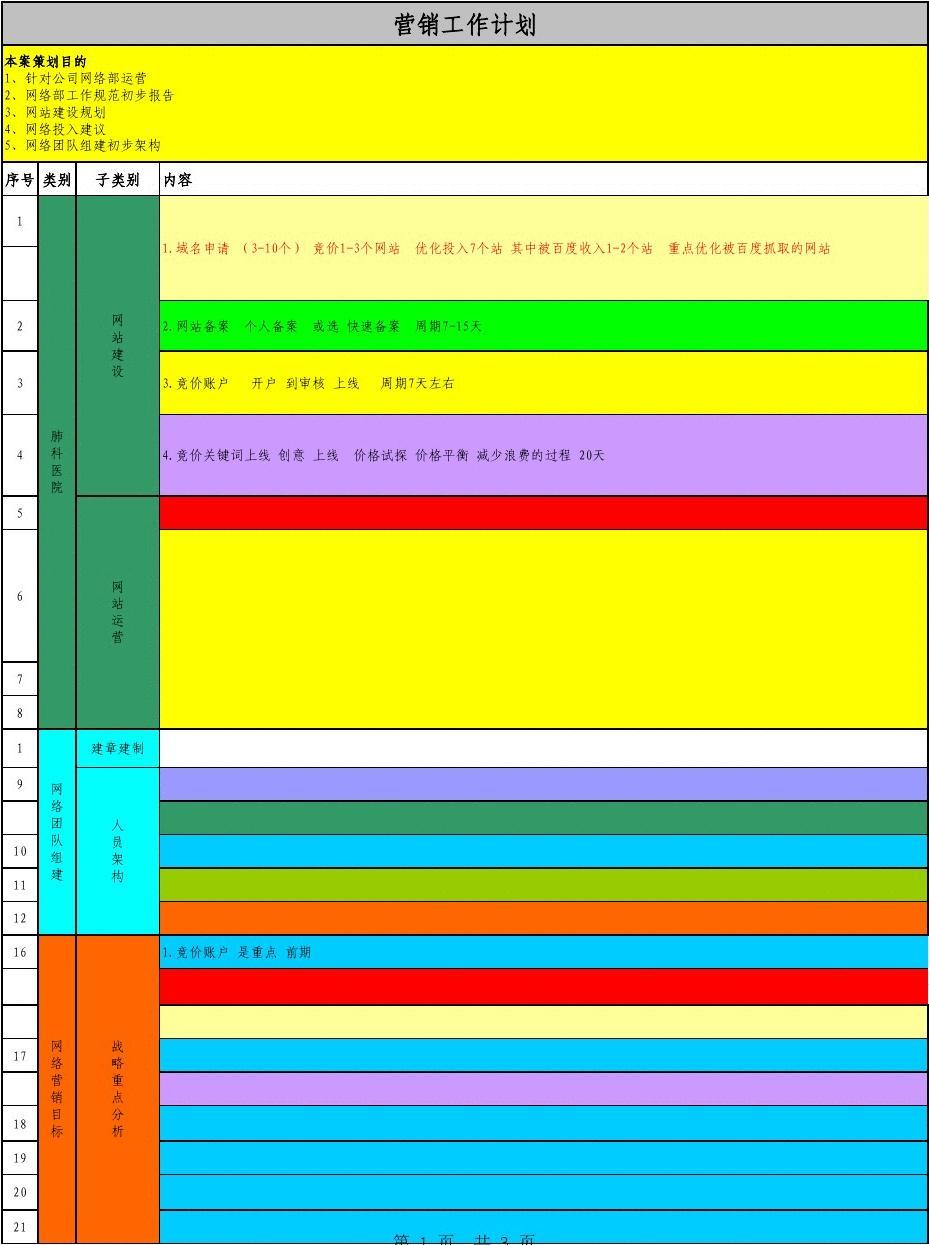Select the purple 竞价关键词上线 cell
929x1245 pixels.
pos(543,455)
